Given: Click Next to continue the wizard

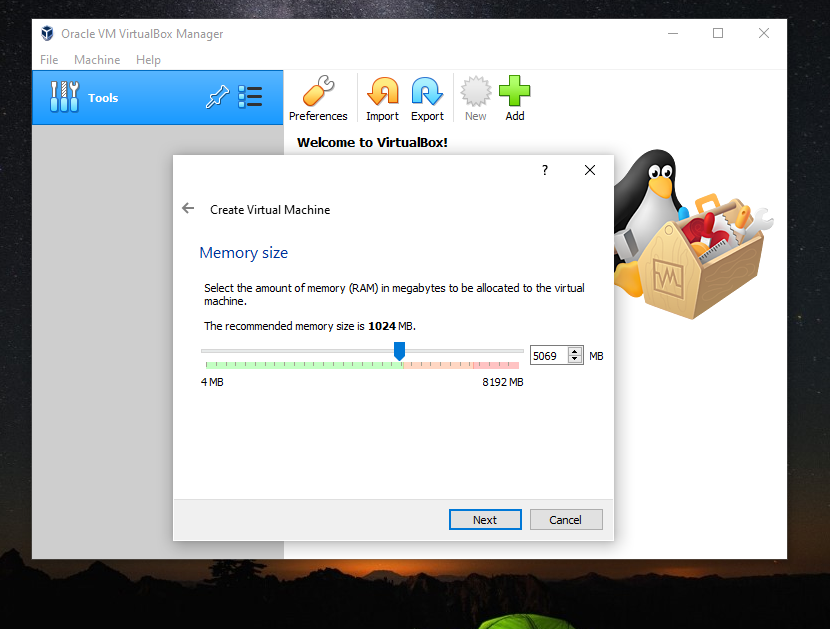Looking at the screenshot, I should pyautogui.click(x=485, y=519).
